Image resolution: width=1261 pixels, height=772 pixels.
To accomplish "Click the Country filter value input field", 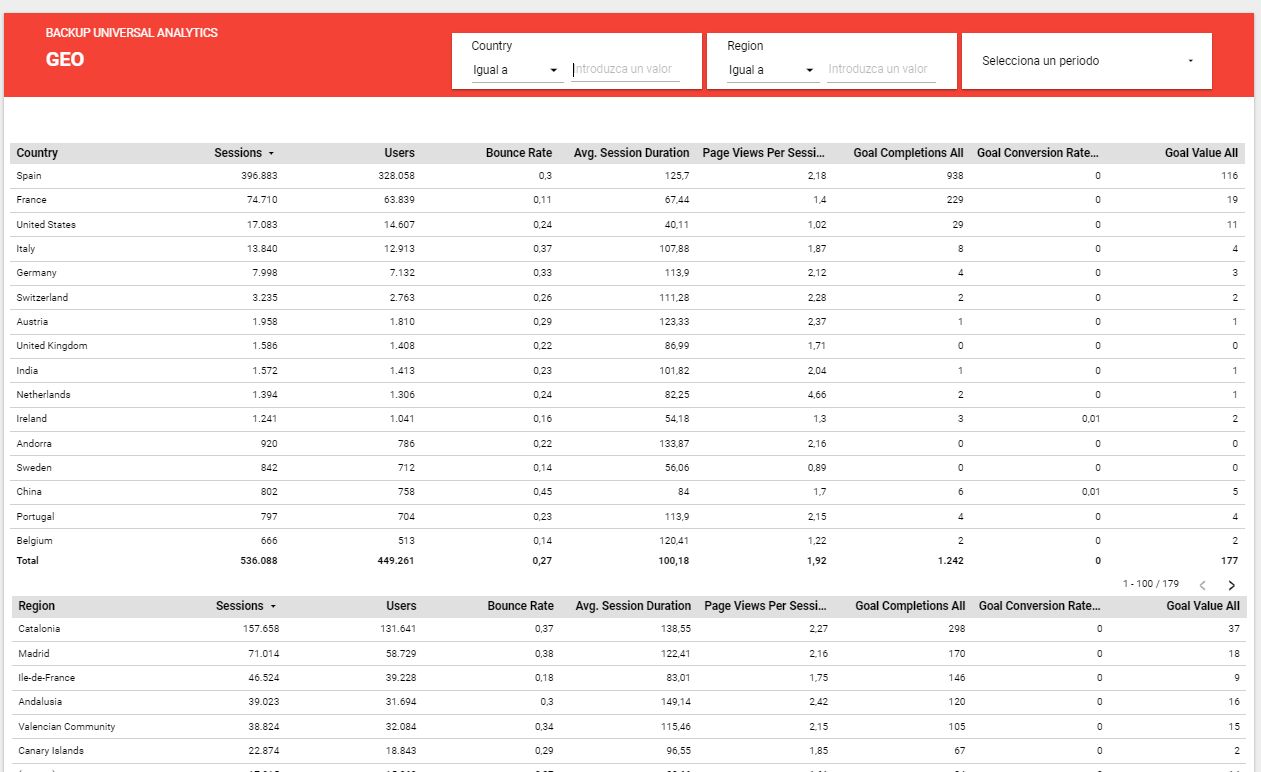I will [x=625, y=70].
